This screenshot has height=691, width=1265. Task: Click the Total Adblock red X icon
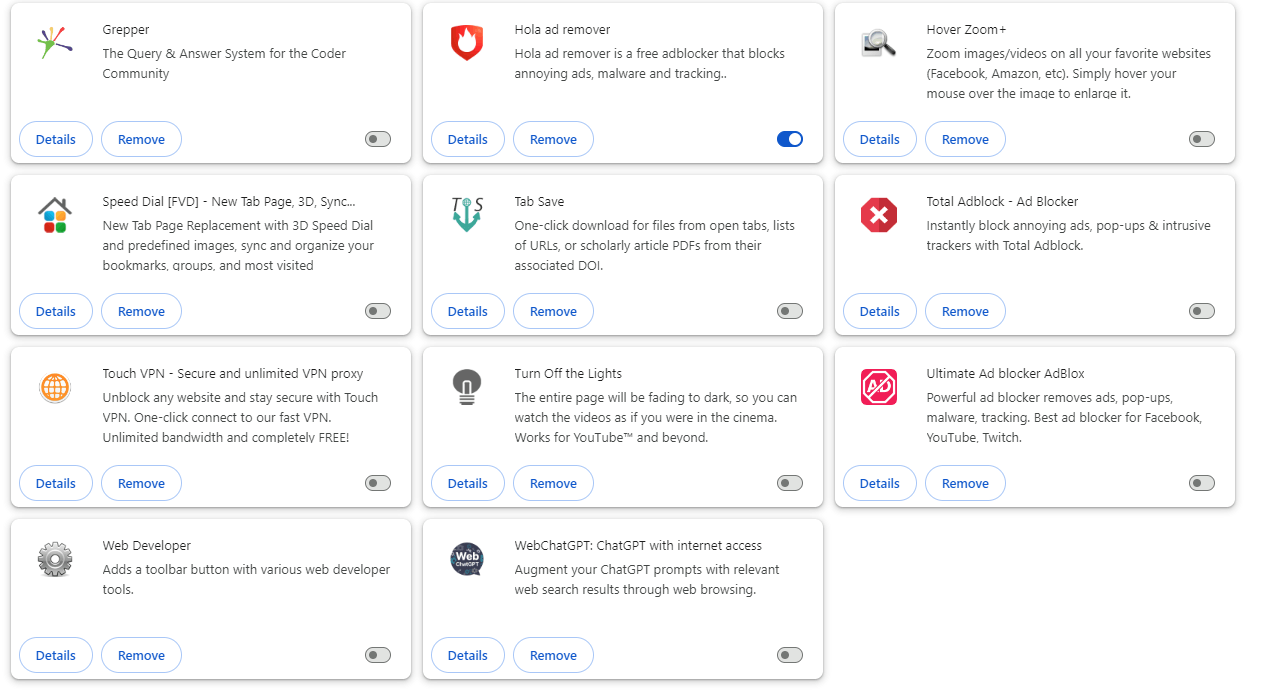tap(879, 214)
